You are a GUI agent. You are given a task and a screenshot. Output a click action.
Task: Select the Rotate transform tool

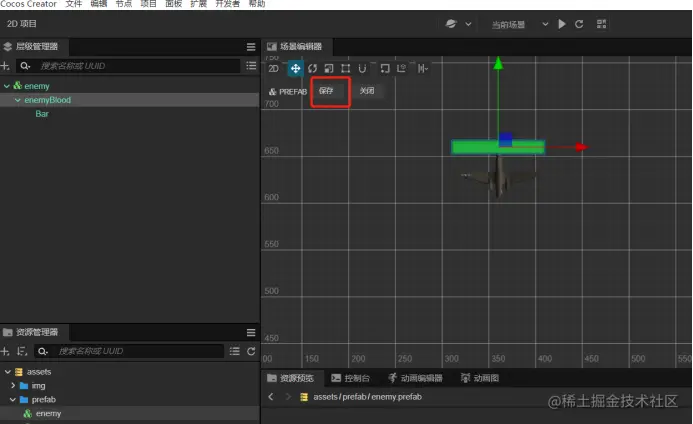tap(312, 69)
